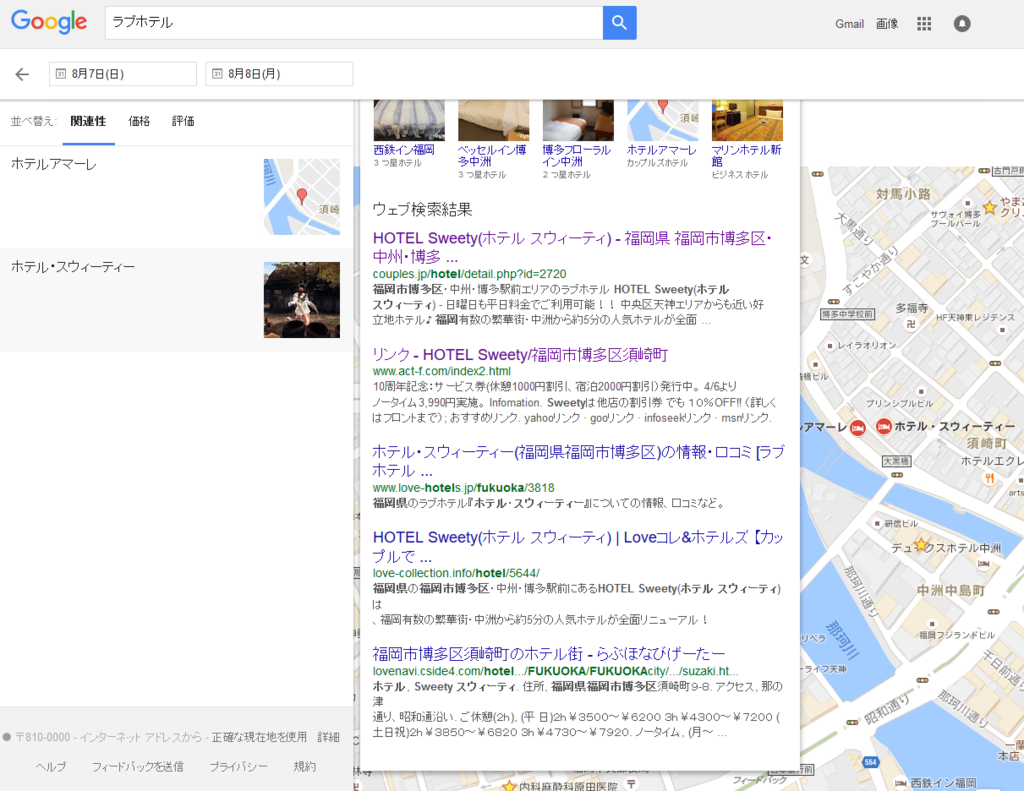Open the notifications bell icon
Image resolution: width=1024 pixels, height=791 pixels.
(962, 24)
